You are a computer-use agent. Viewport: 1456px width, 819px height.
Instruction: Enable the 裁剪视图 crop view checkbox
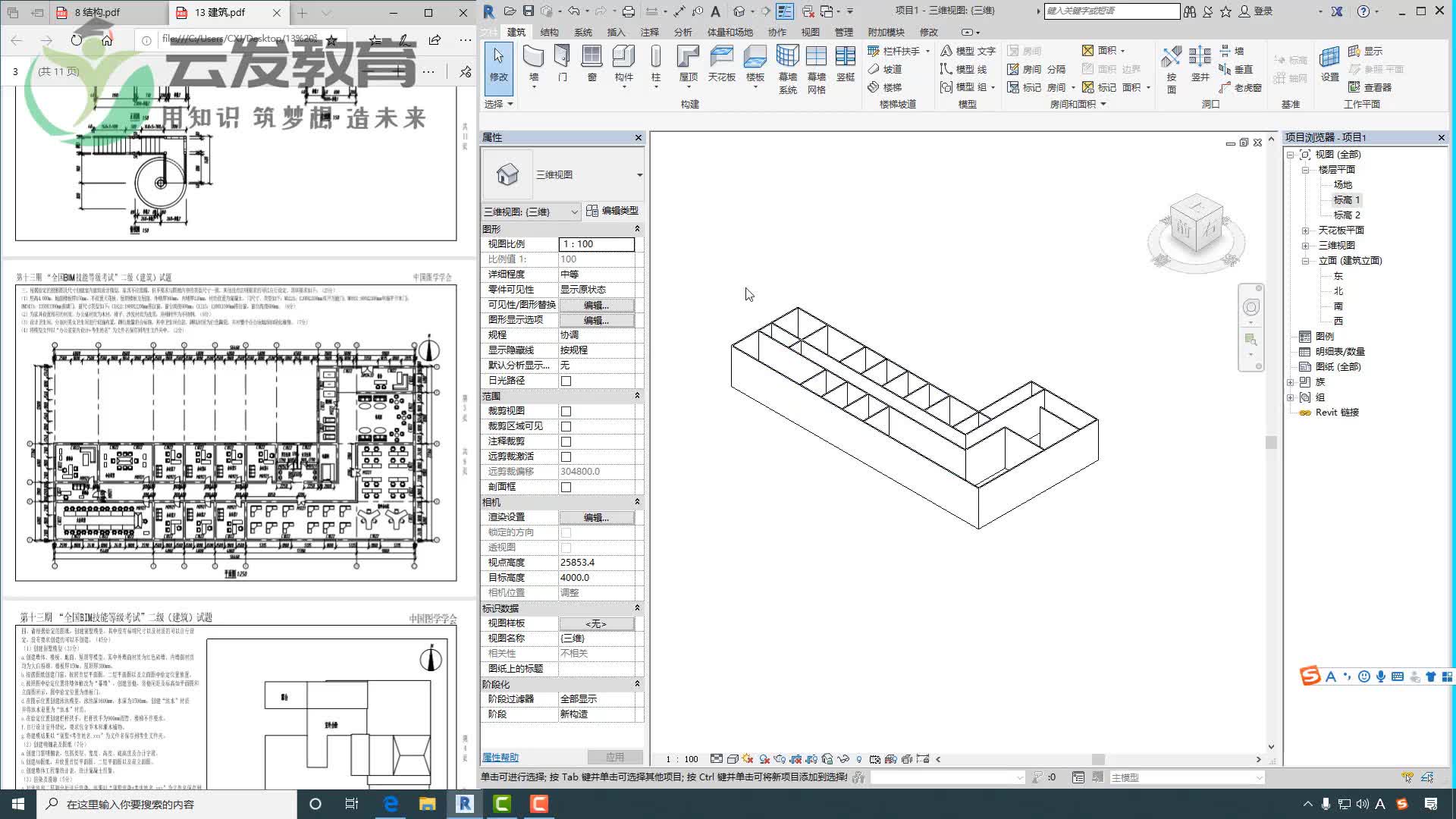click(566, 411)
